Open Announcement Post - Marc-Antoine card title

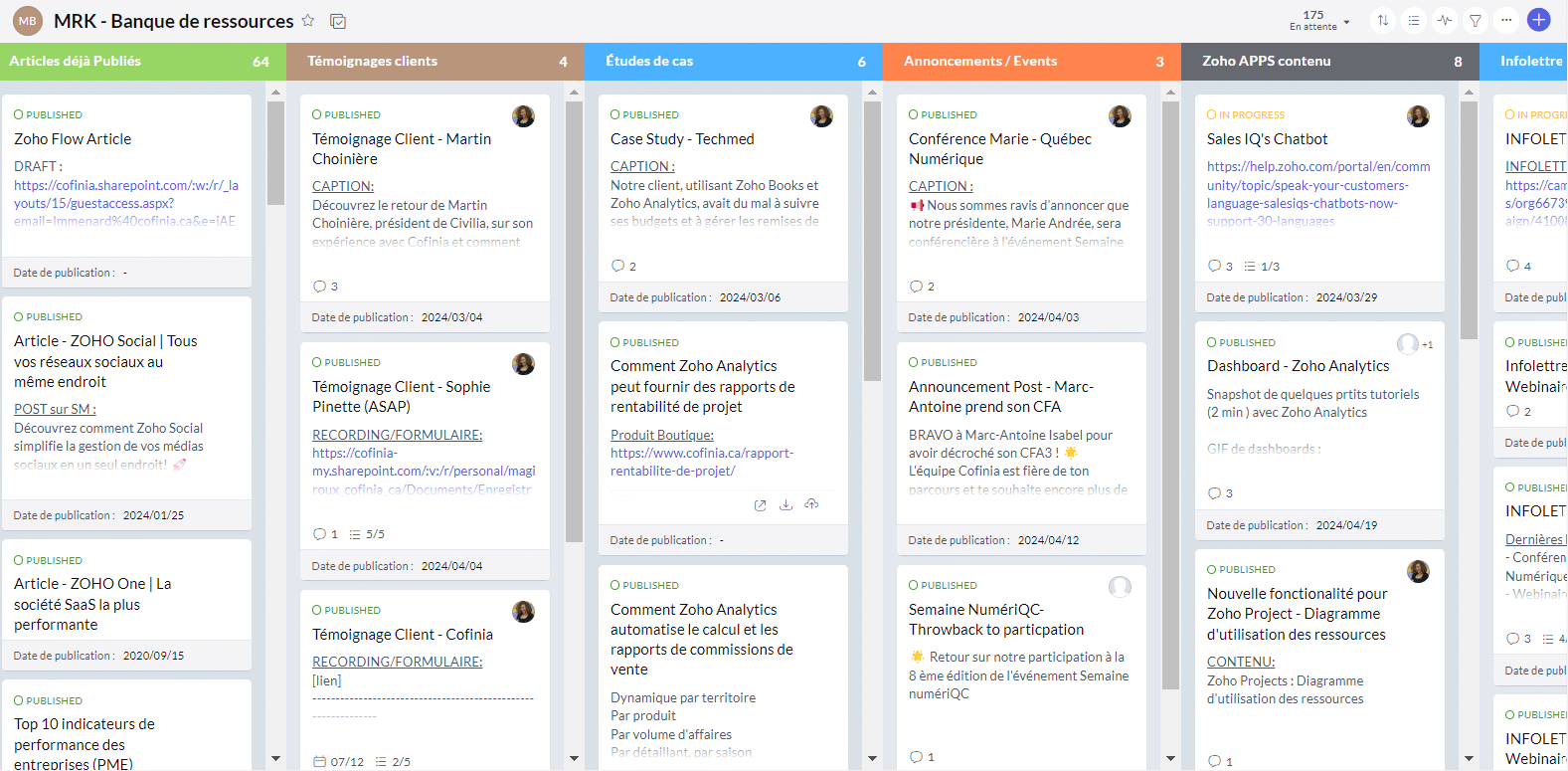point(1000,396)
